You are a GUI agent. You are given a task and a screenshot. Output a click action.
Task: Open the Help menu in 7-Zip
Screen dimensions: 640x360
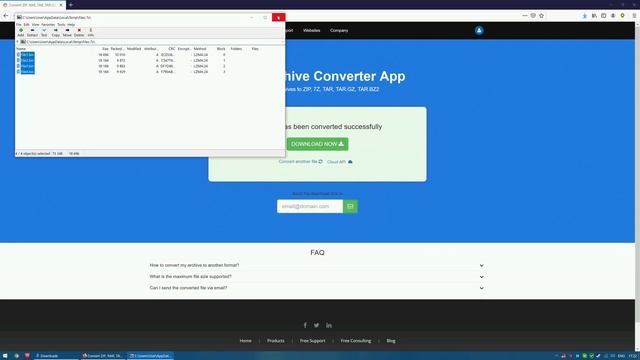[x=71, y=24]
